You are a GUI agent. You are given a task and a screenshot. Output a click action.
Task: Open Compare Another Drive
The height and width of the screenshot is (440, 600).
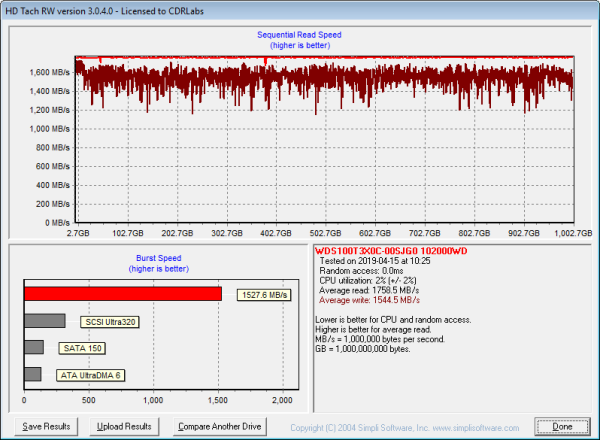(x=220, y=427)
